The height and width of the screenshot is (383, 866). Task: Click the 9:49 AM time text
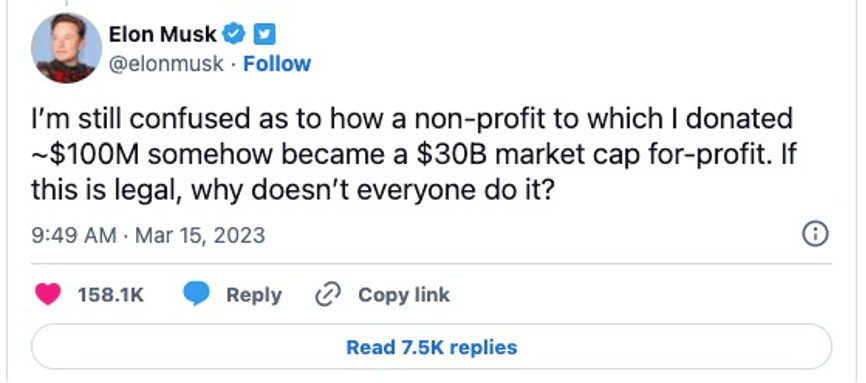(x=74, y=235)
